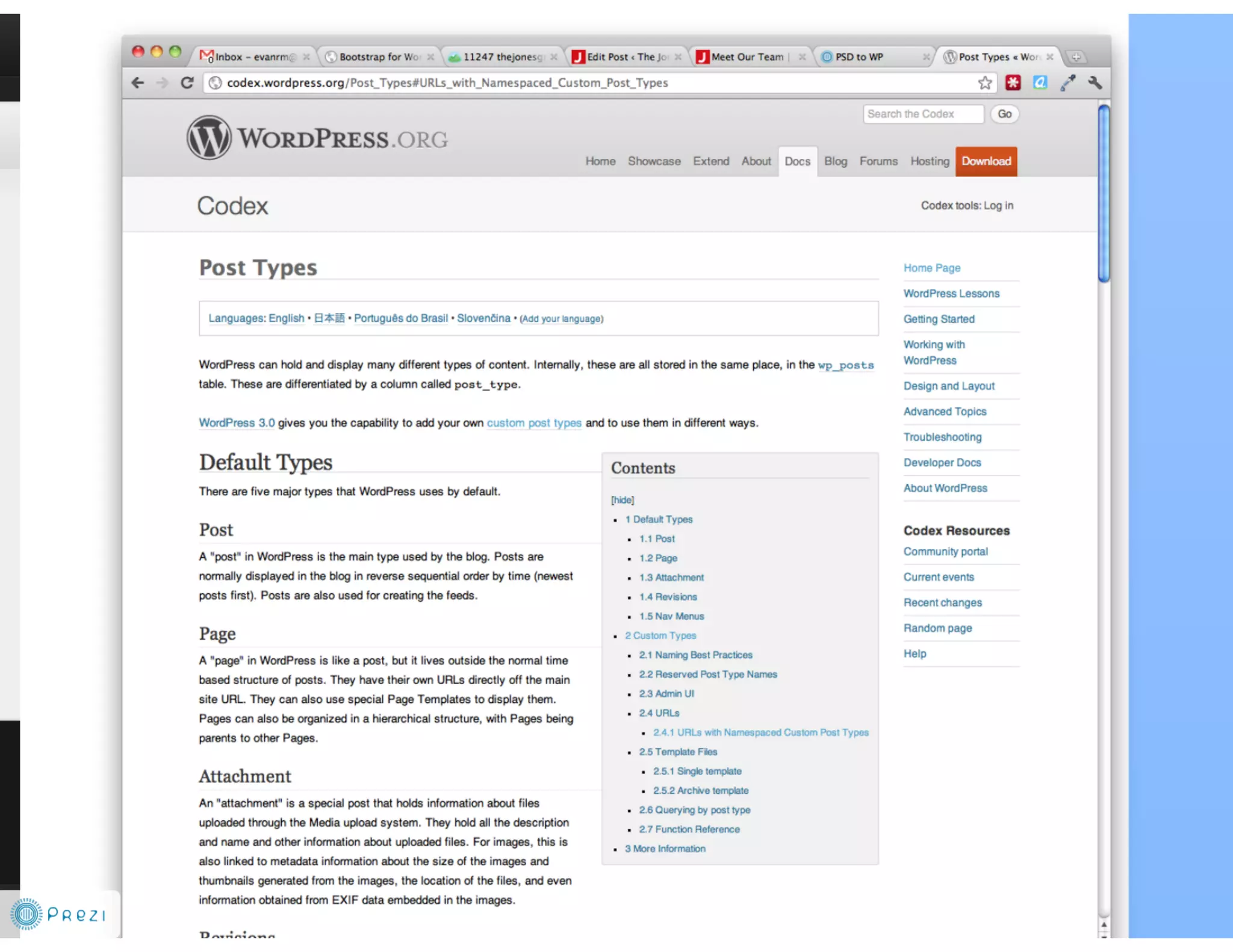Jump to 1.3 Attachment in Contents
Image resolution: width=1233 pixels, height=952 pixels.
[x=671, y=578]
